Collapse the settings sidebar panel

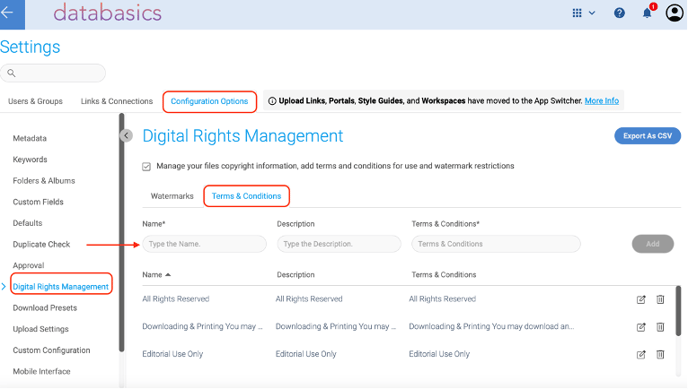click(x=126, y=136)
